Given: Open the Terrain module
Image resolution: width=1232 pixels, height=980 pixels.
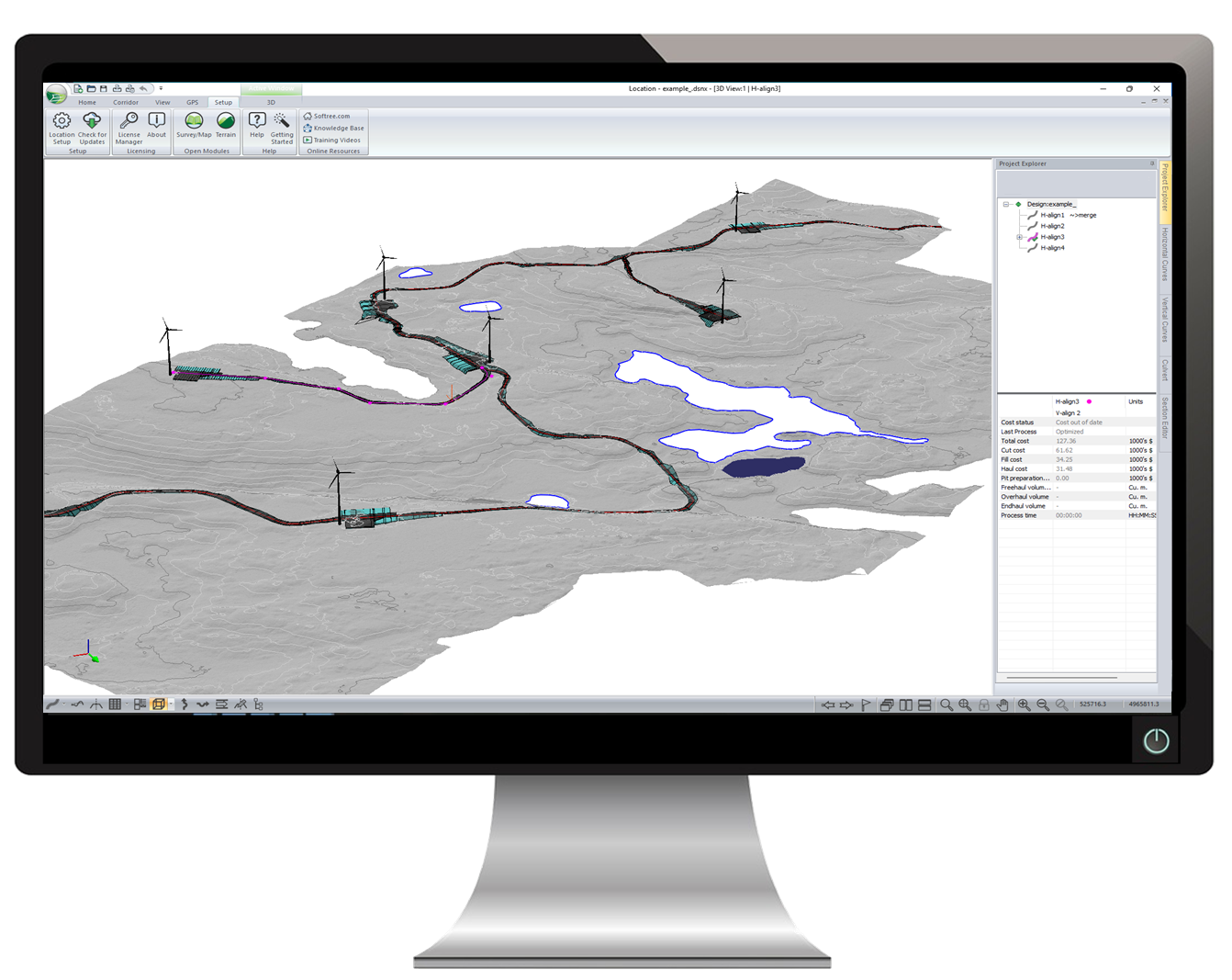Looking at the screenshot, I should click(x=226, y=126).
